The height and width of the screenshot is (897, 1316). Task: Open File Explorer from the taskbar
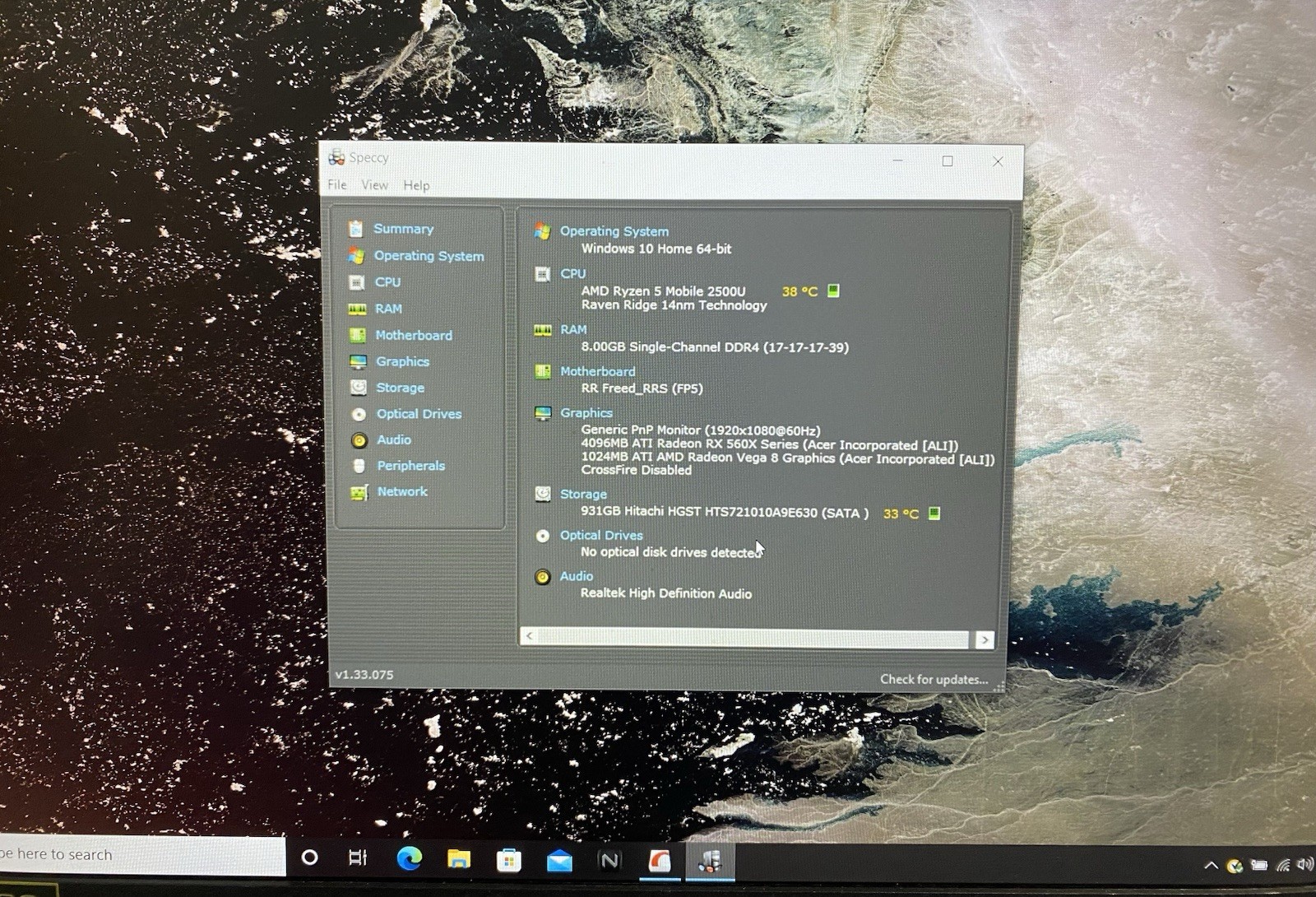(x=459, y=860)
